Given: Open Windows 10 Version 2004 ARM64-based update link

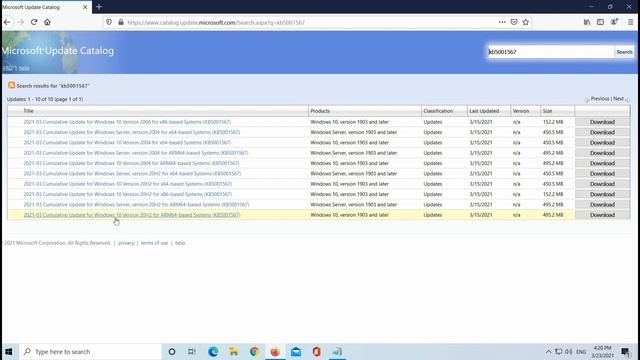Looking at the screenshot, I should click(131, 163).
